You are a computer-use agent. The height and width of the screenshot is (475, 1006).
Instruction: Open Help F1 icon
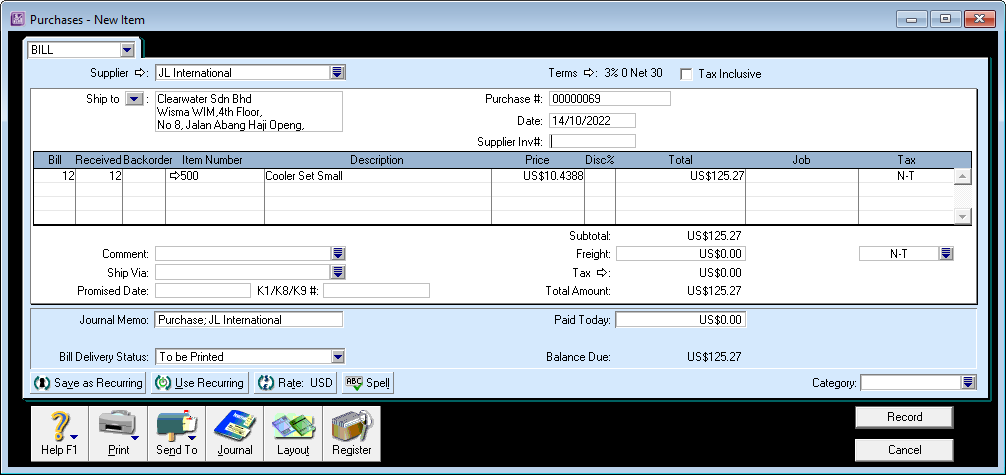pyautogui.click(x=61, y=432)
